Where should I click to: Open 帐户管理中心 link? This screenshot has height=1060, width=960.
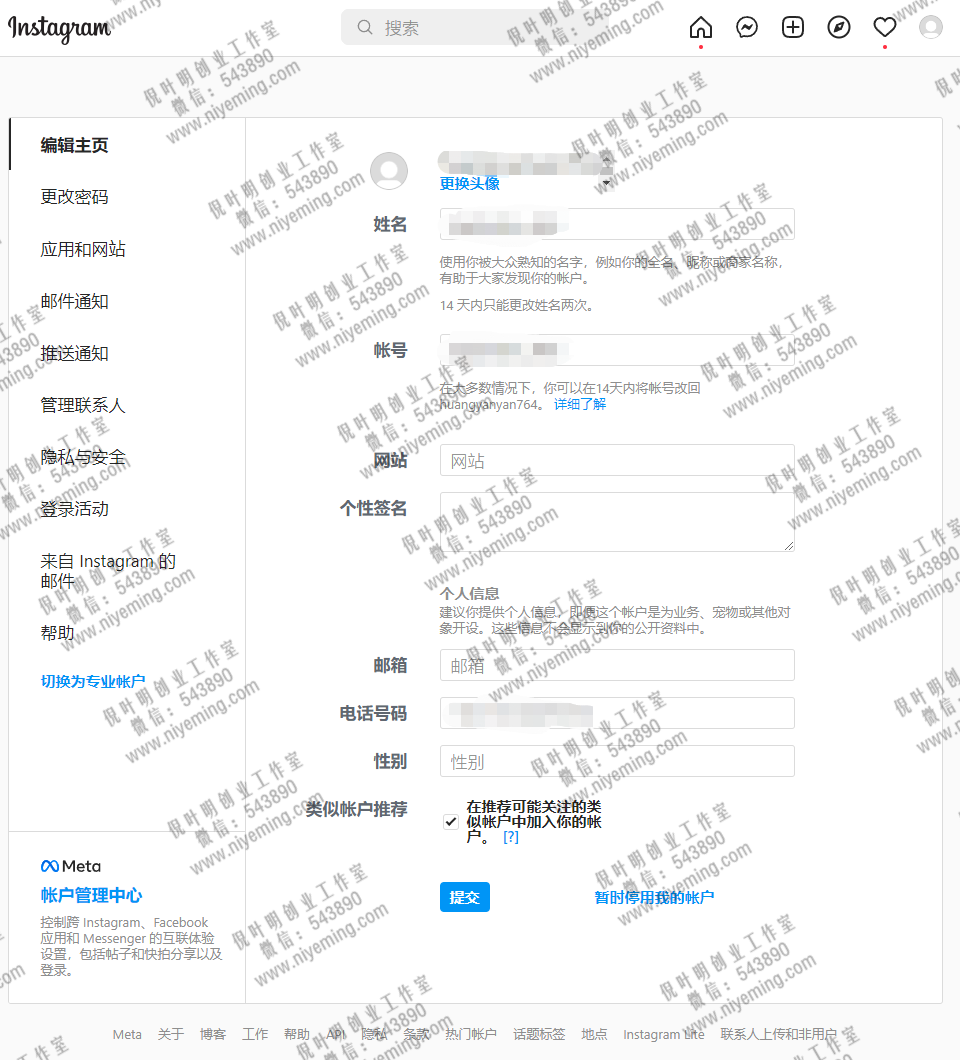click(91, 895)
